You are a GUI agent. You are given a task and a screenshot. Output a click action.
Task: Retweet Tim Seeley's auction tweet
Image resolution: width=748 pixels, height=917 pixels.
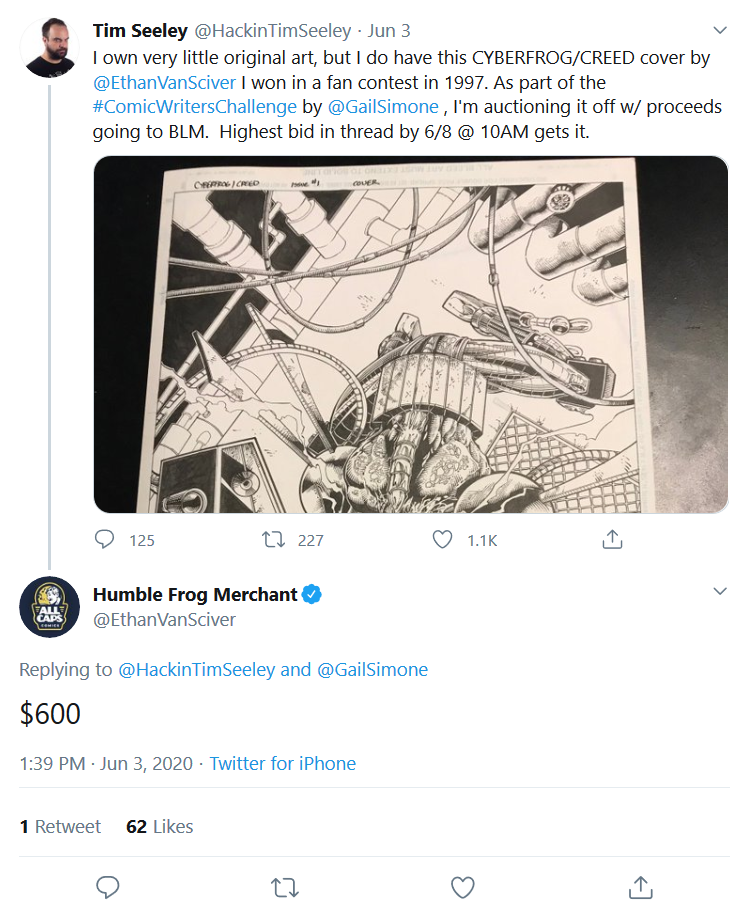pos(273,539)
